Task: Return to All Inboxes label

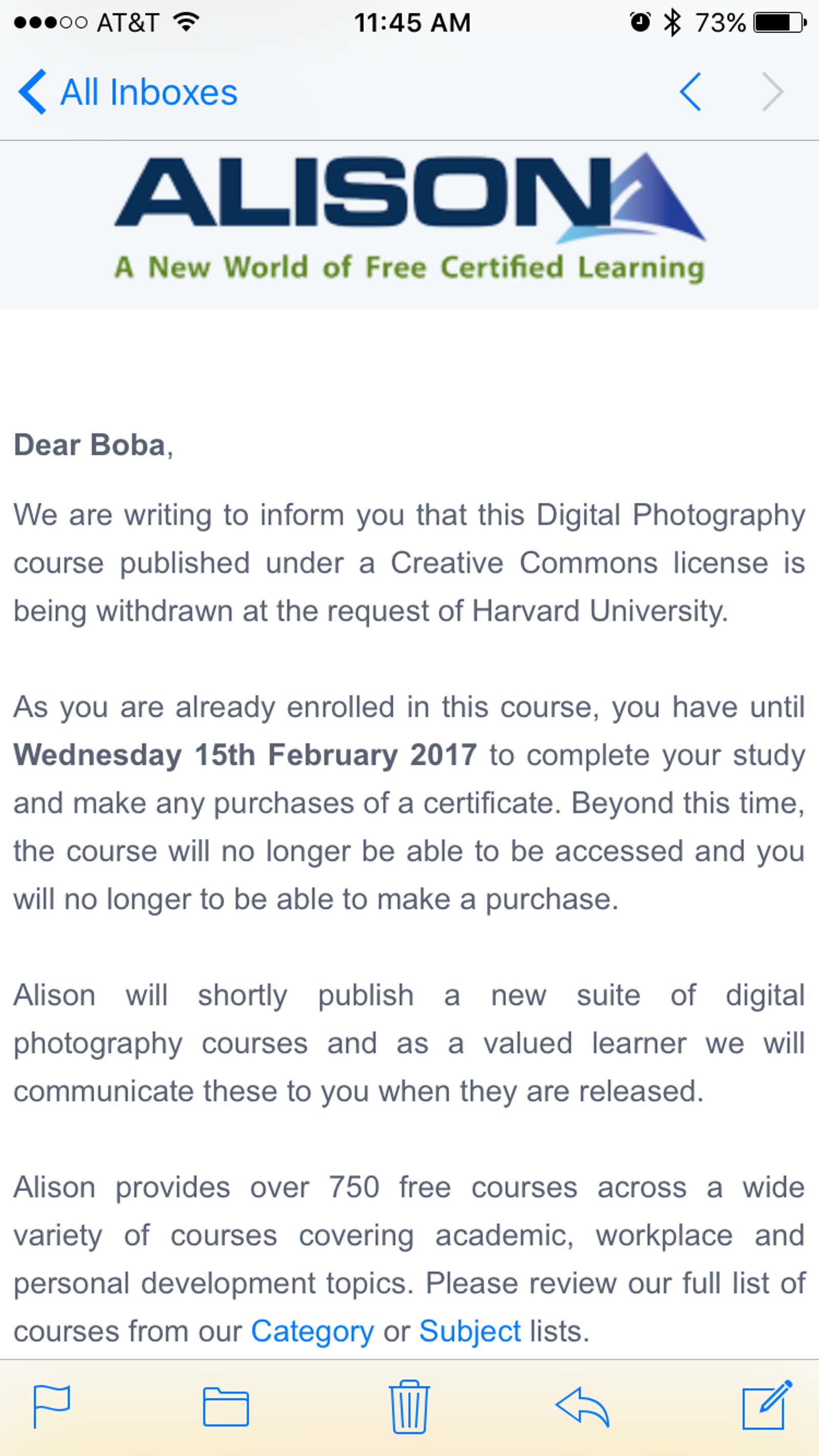Action: coord(149,92)
